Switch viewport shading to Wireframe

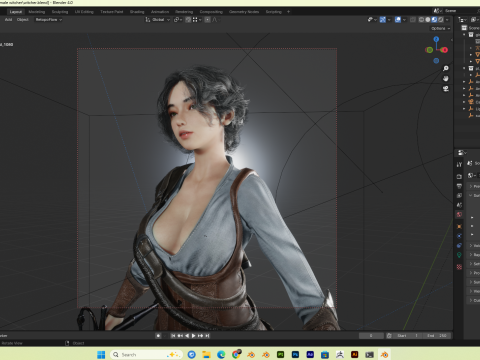click(x=421, y=20)
